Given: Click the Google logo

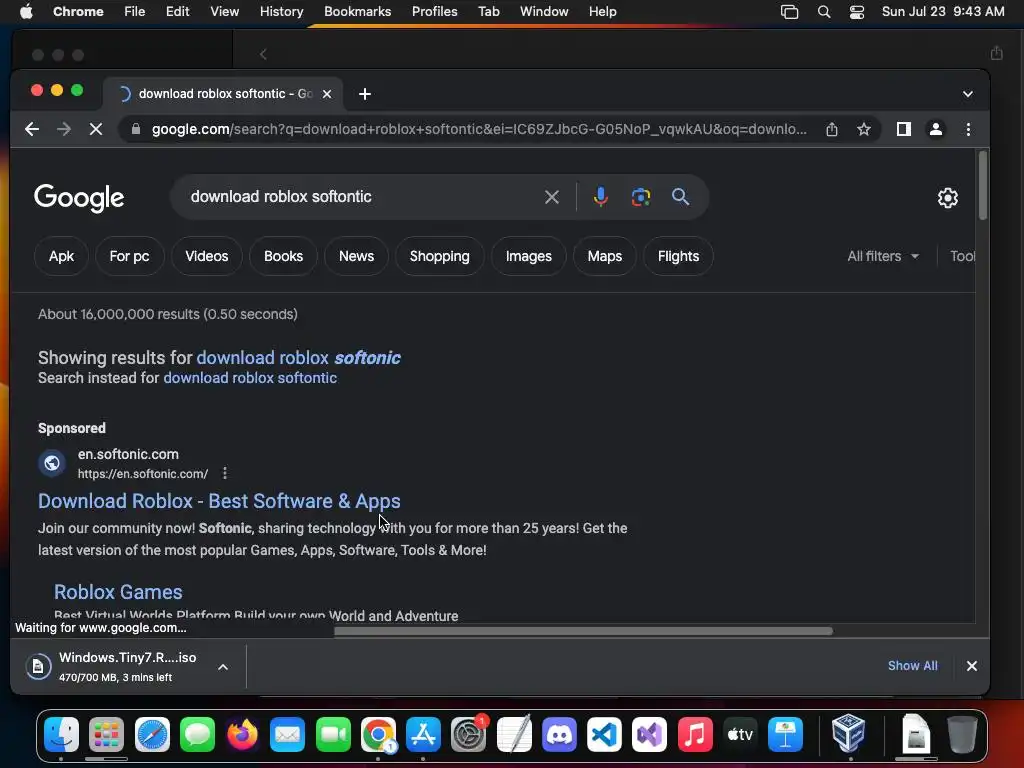Looking at the screenshot, I should tap(79, 197).
